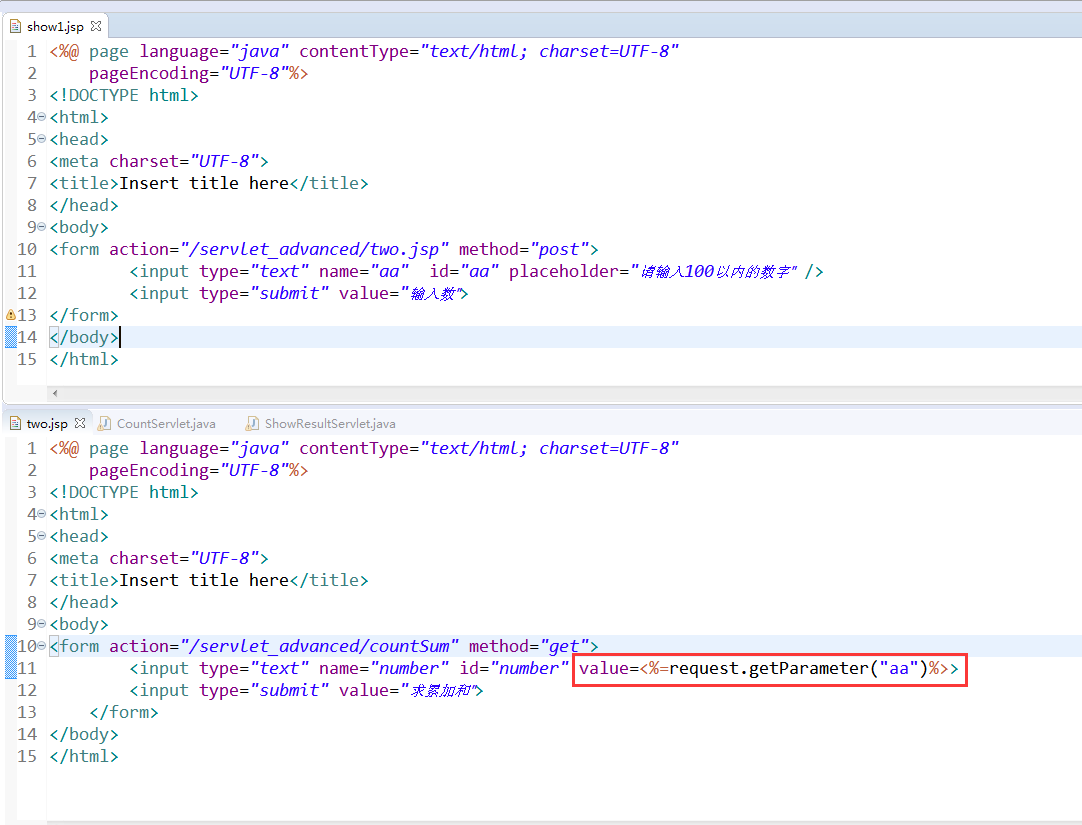The height and width of the screenshot is (825, 1082).
Task: Click the ShowResultServlet.java file icon
Action: pos(253,424)
